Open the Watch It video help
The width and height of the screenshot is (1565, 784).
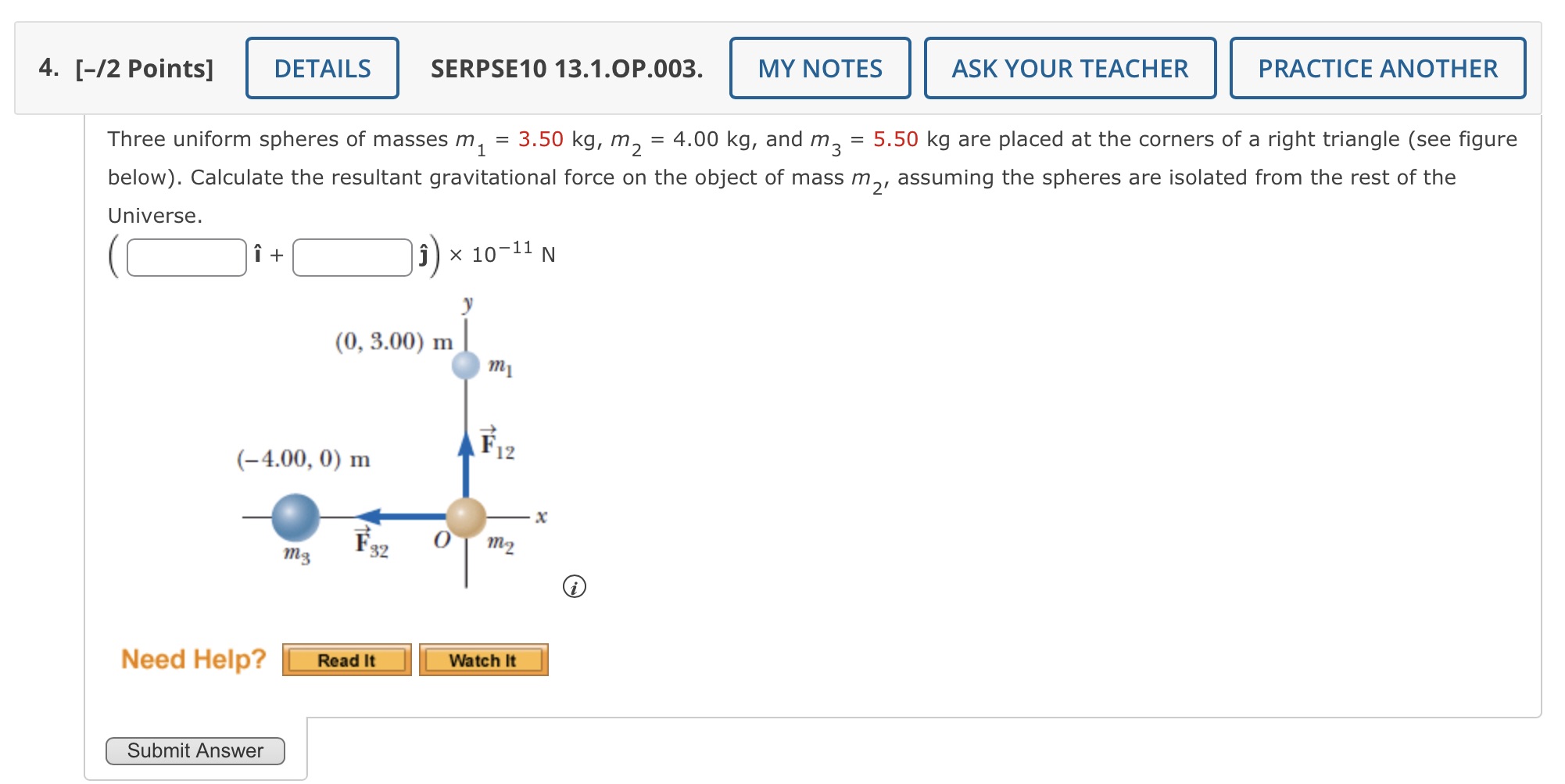pos(483,660)
